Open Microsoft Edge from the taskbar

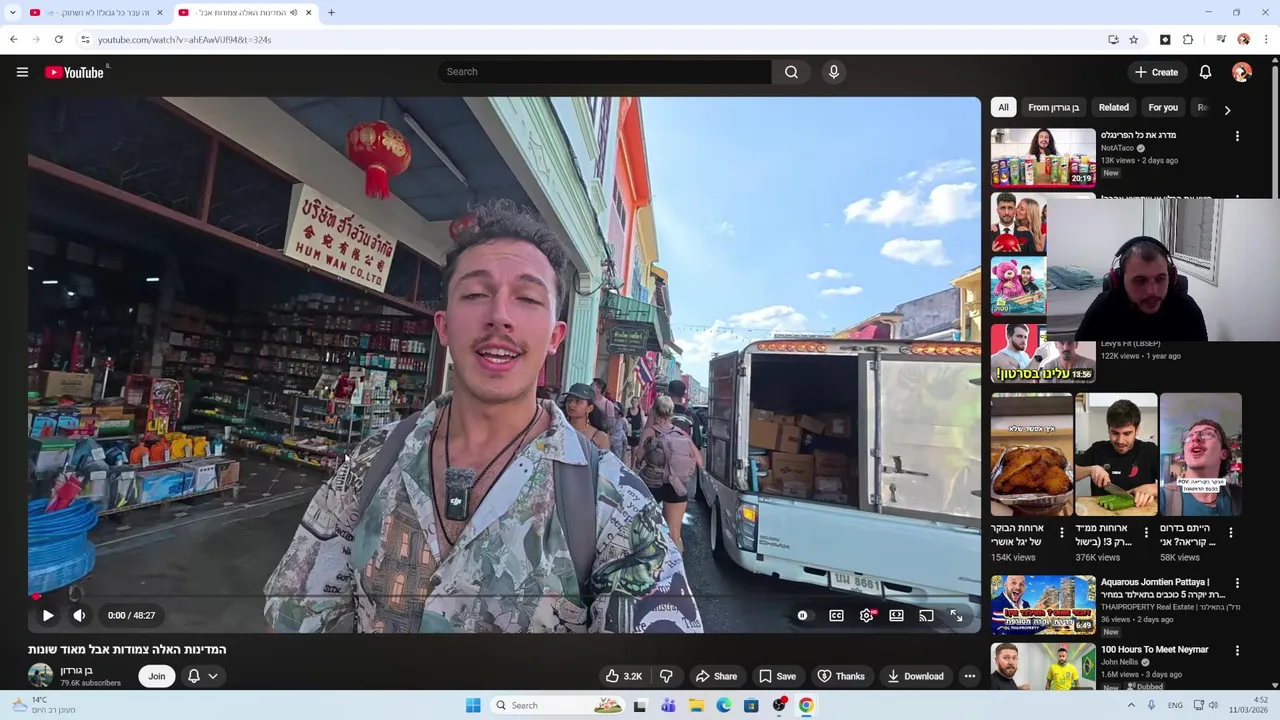pyautogui.click(x=724, y=705)
